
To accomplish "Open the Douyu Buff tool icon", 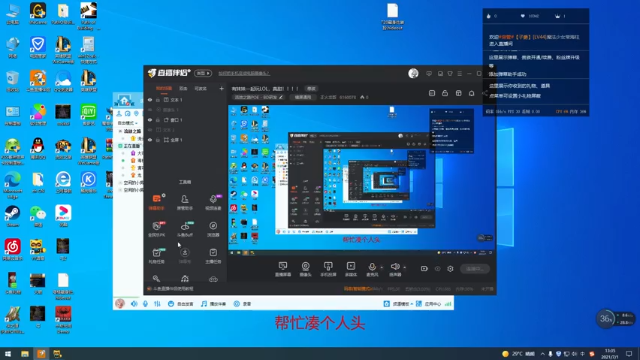I will coord(185,226).
